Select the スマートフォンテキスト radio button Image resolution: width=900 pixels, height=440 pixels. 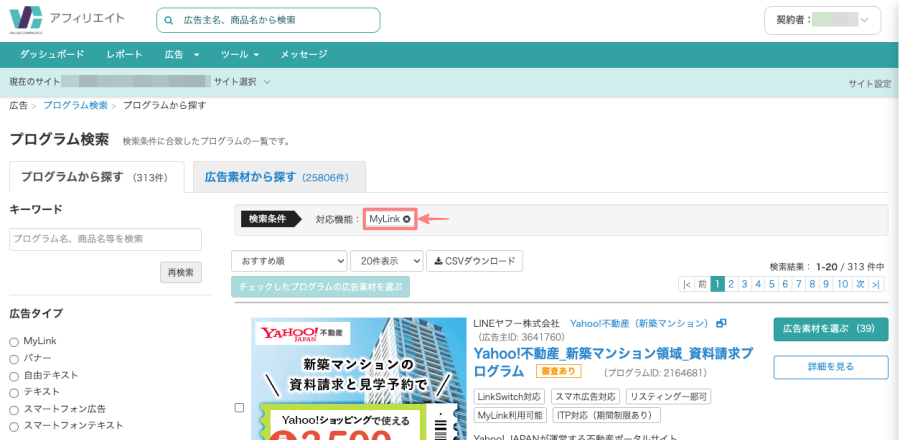coord(14,426)
